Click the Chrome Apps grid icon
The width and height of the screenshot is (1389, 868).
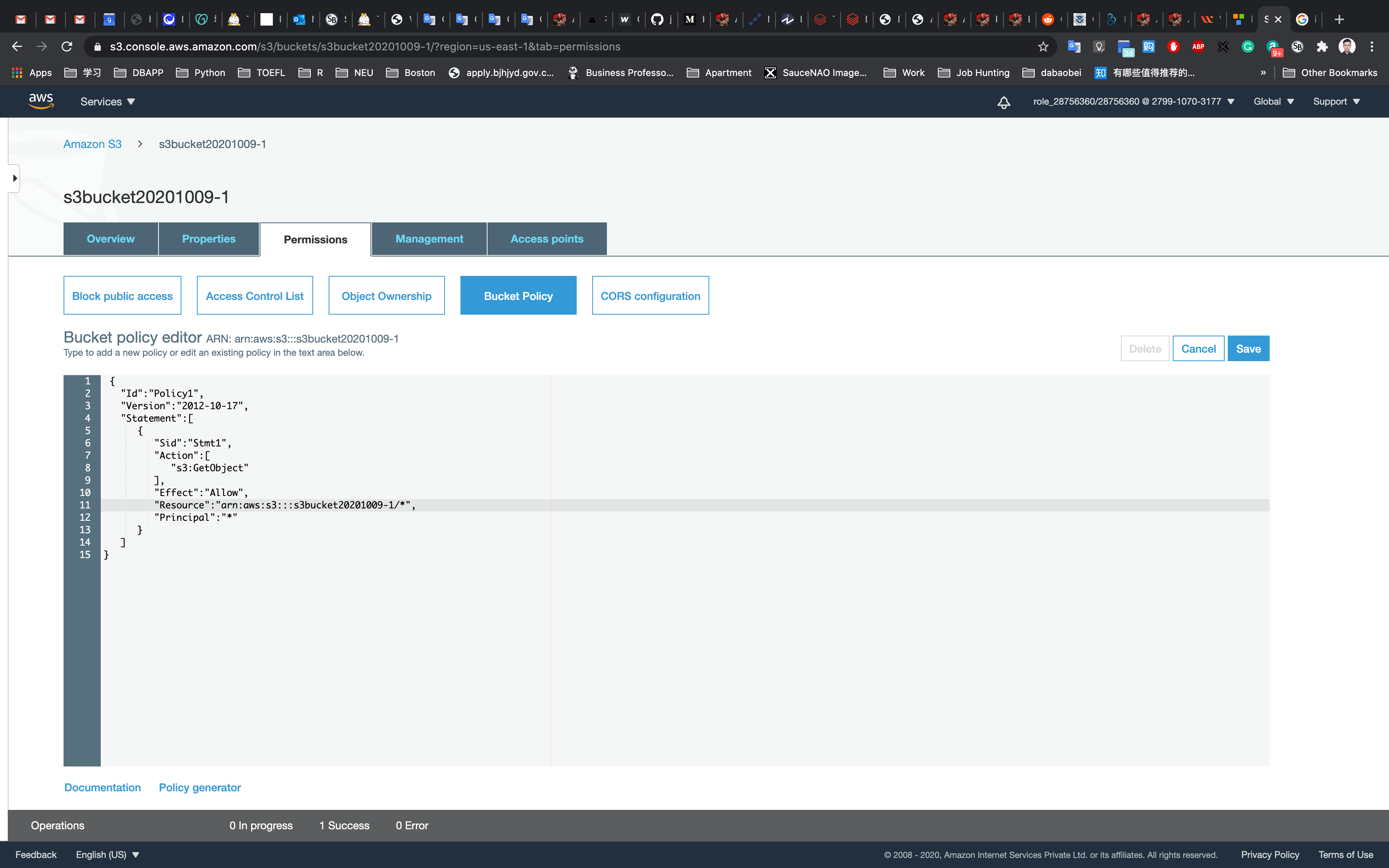point(17,73)
